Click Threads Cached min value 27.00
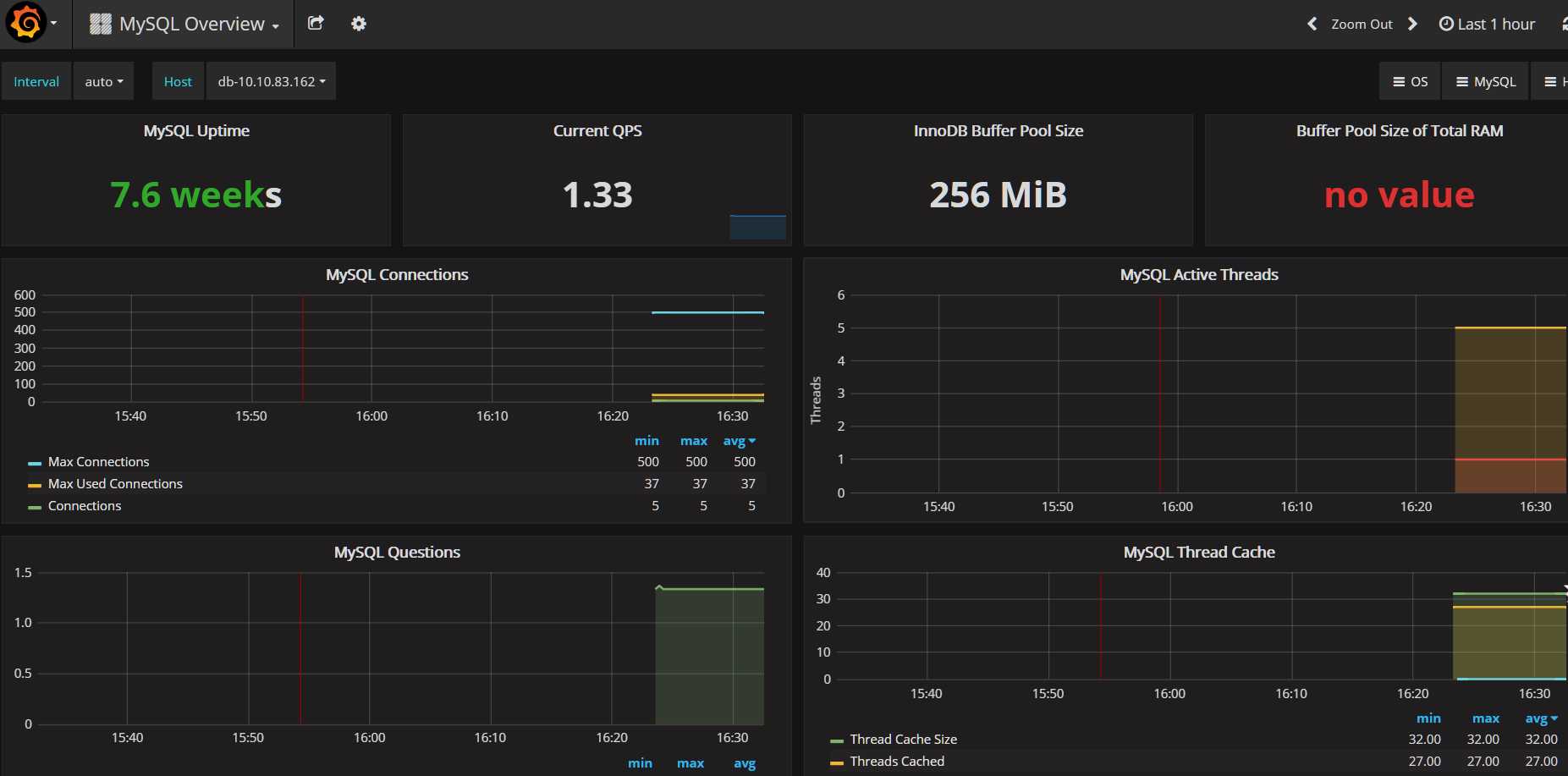This screenshot has width=1568, height=776. [x=1425, y=761]
